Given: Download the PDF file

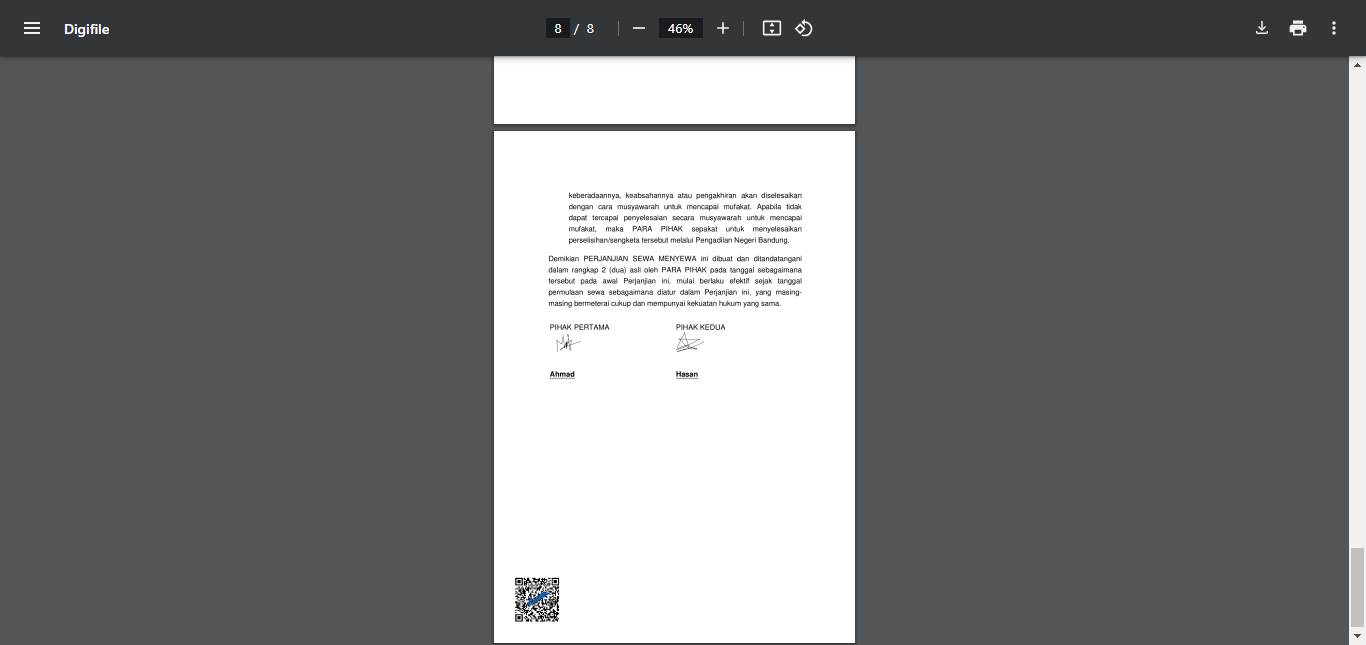Looking at the screenshot, I should [x=1262, y=28].
